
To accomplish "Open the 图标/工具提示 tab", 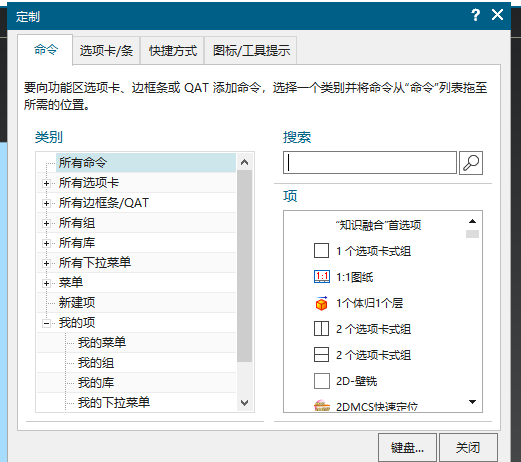I will click(251, 51).
